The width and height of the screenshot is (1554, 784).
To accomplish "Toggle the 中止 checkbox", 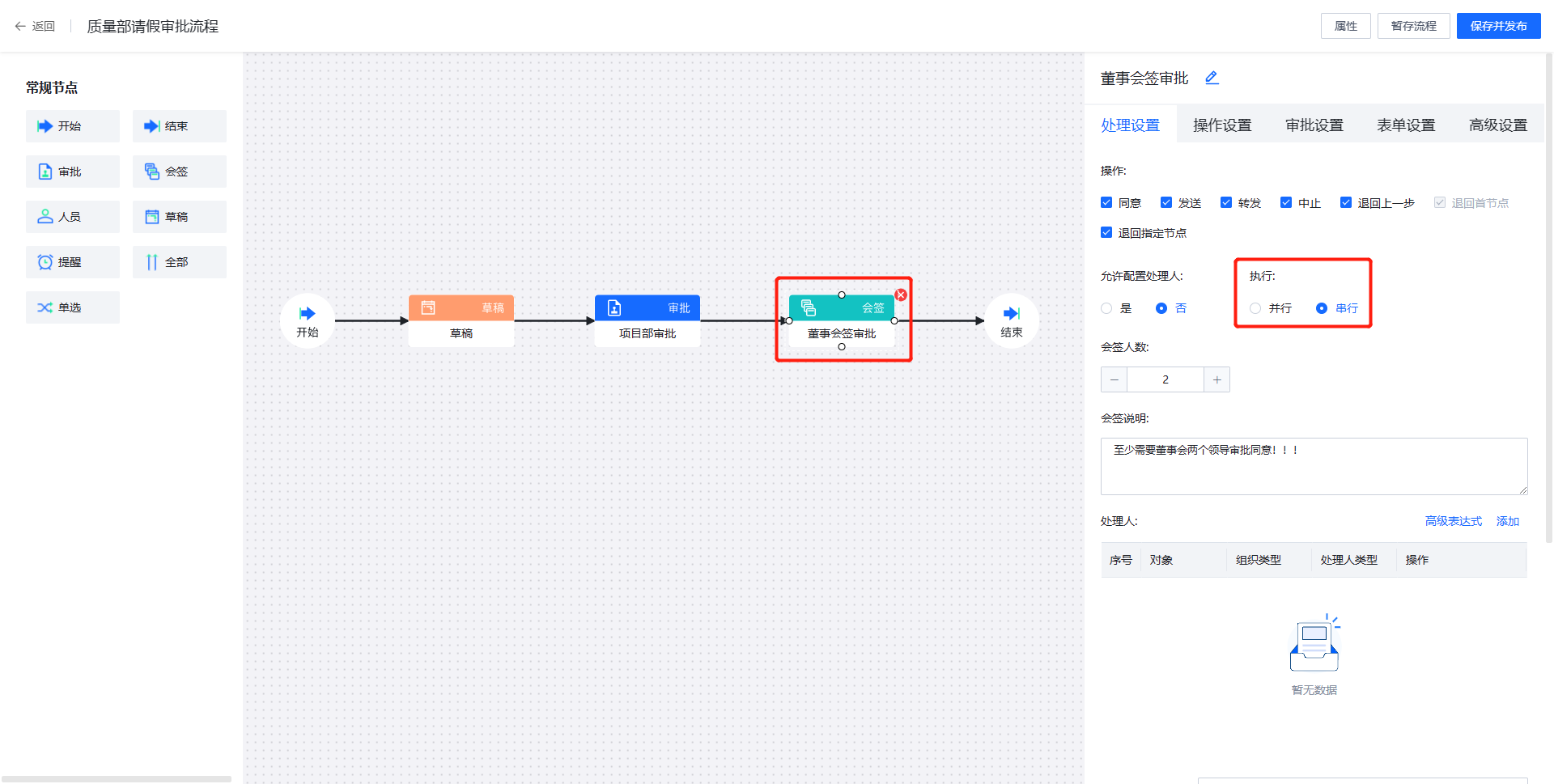I will (x=1286, y=202).
